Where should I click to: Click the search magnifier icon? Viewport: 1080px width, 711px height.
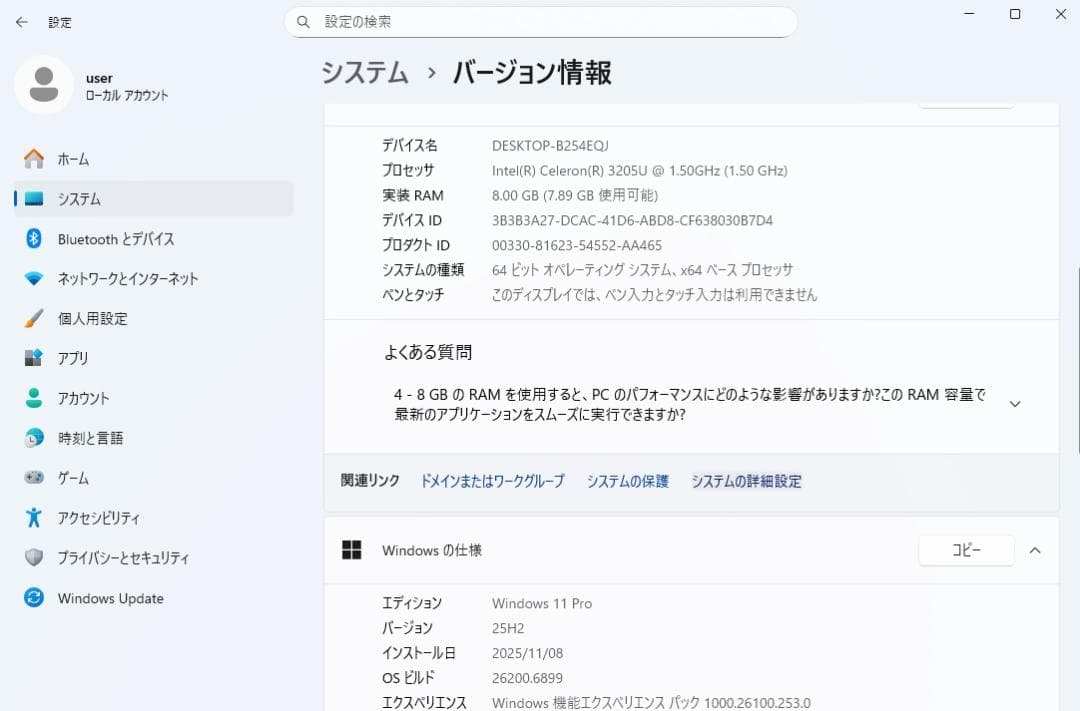[303, 22]
